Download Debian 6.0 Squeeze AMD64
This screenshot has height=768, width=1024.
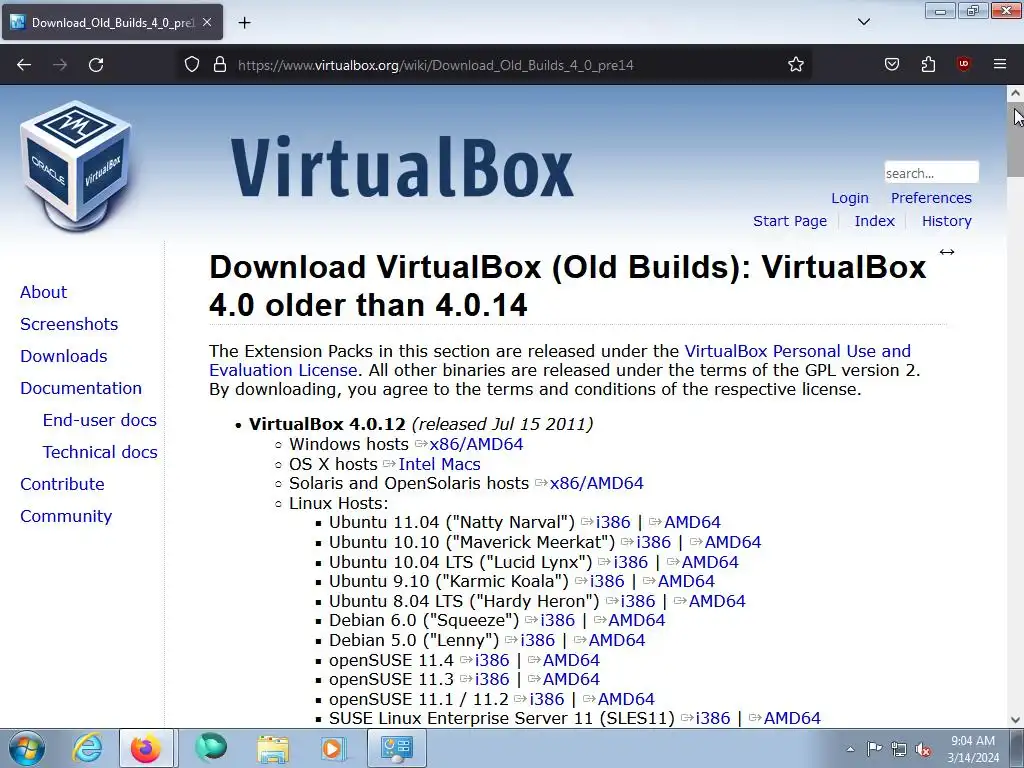[637, 620]
